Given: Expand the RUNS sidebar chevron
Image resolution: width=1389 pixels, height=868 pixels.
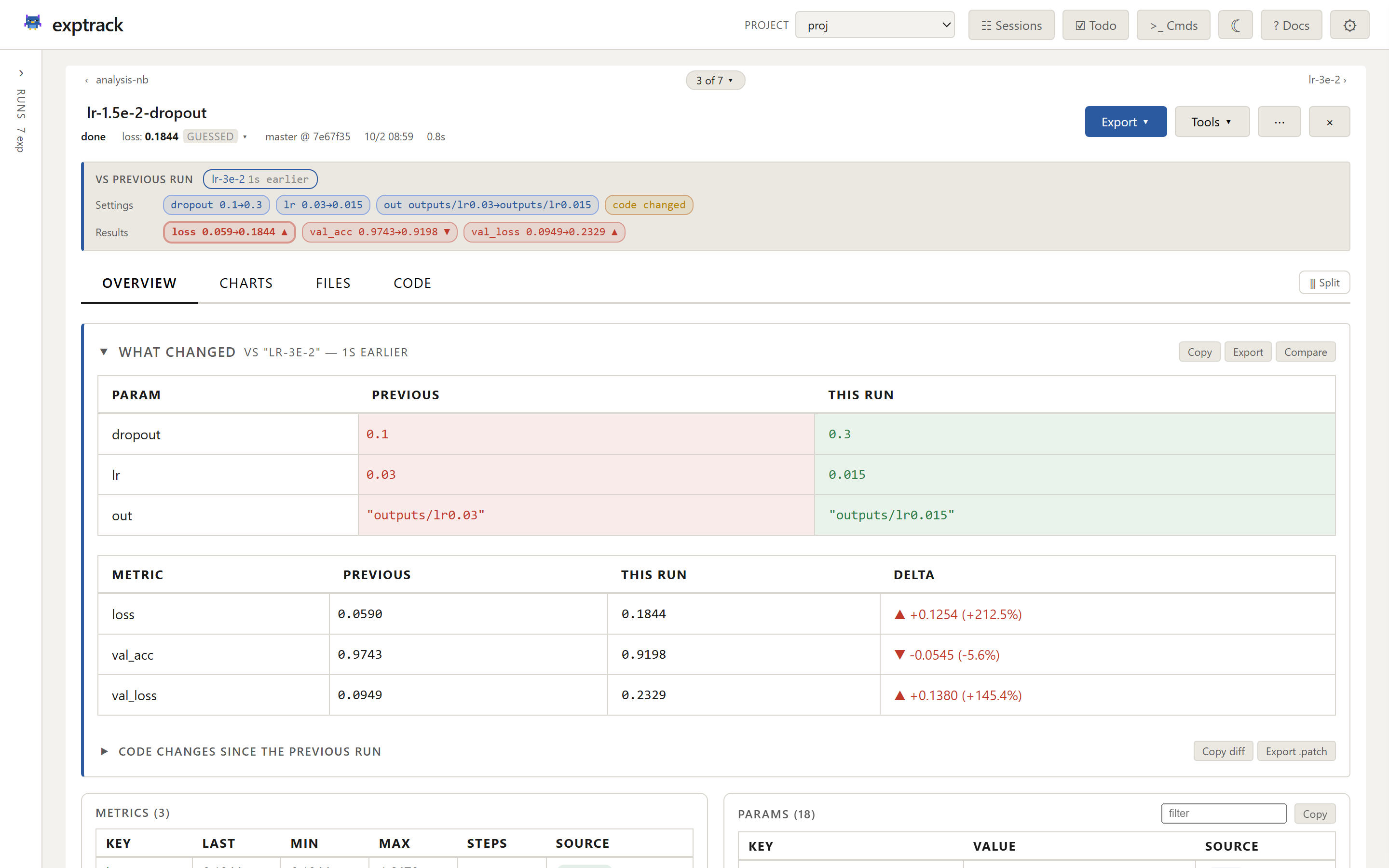Looking at the screenshot, I should (x=21, y=73).
